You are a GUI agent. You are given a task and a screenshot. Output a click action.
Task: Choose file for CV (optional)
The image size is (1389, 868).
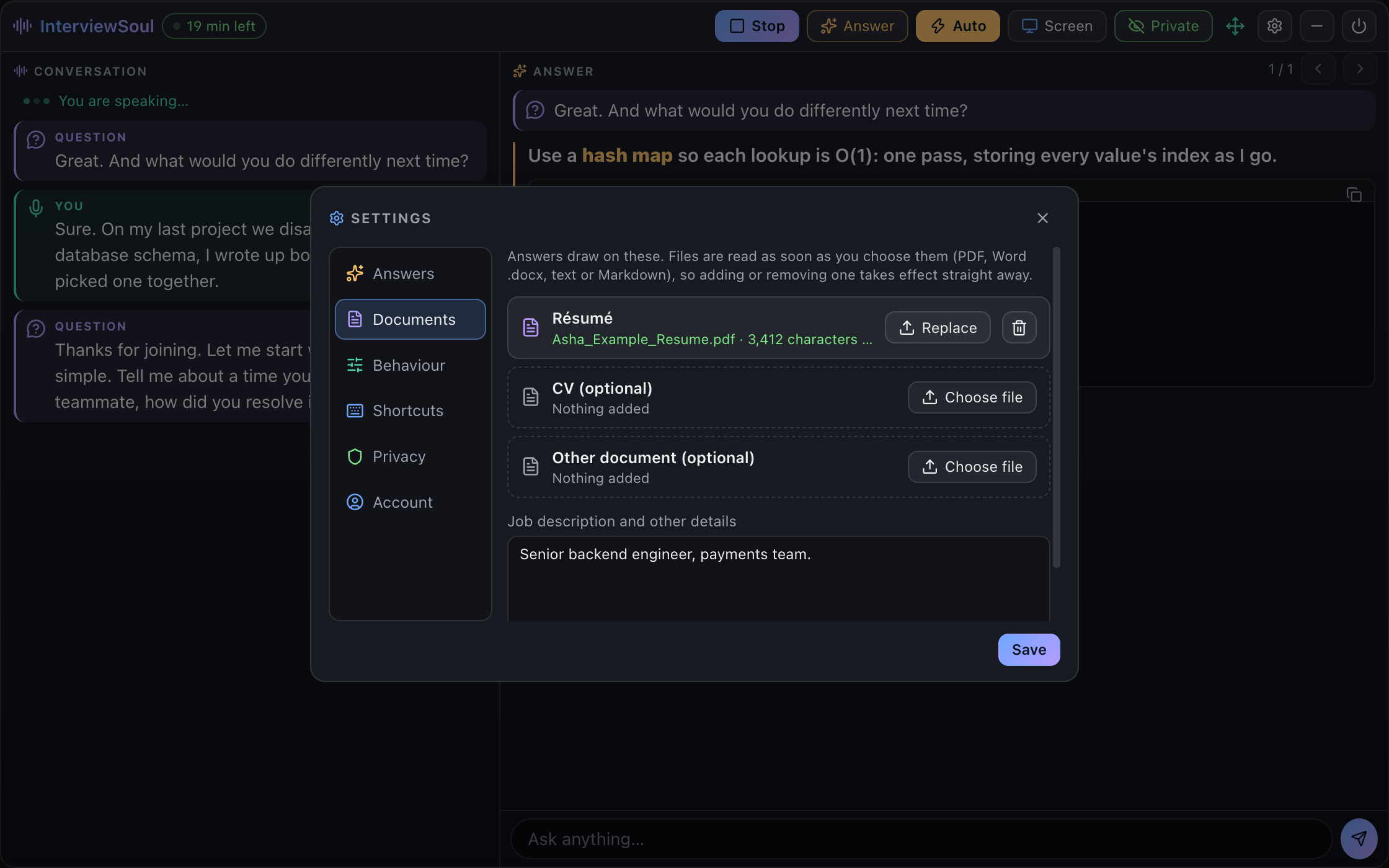(972, 397)
